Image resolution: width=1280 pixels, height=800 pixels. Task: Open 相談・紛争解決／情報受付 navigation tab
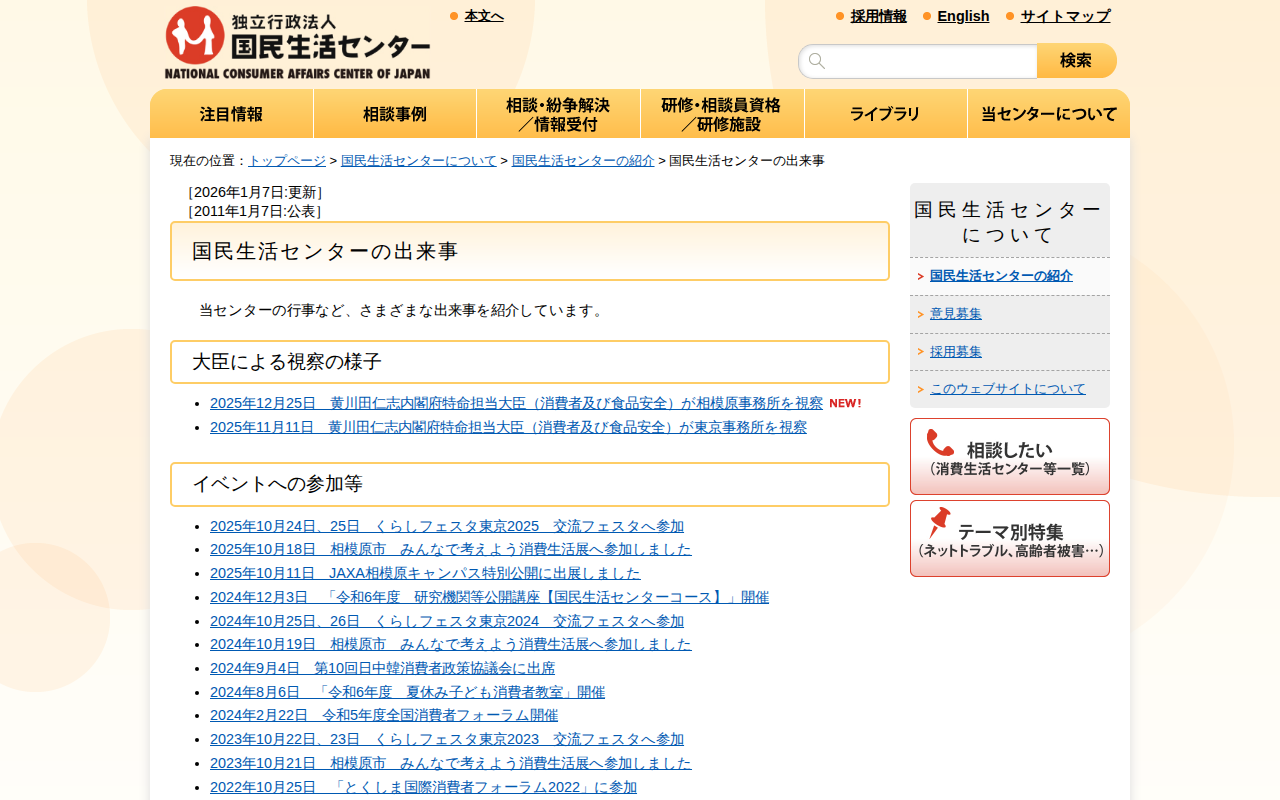(x=558, y=114)
